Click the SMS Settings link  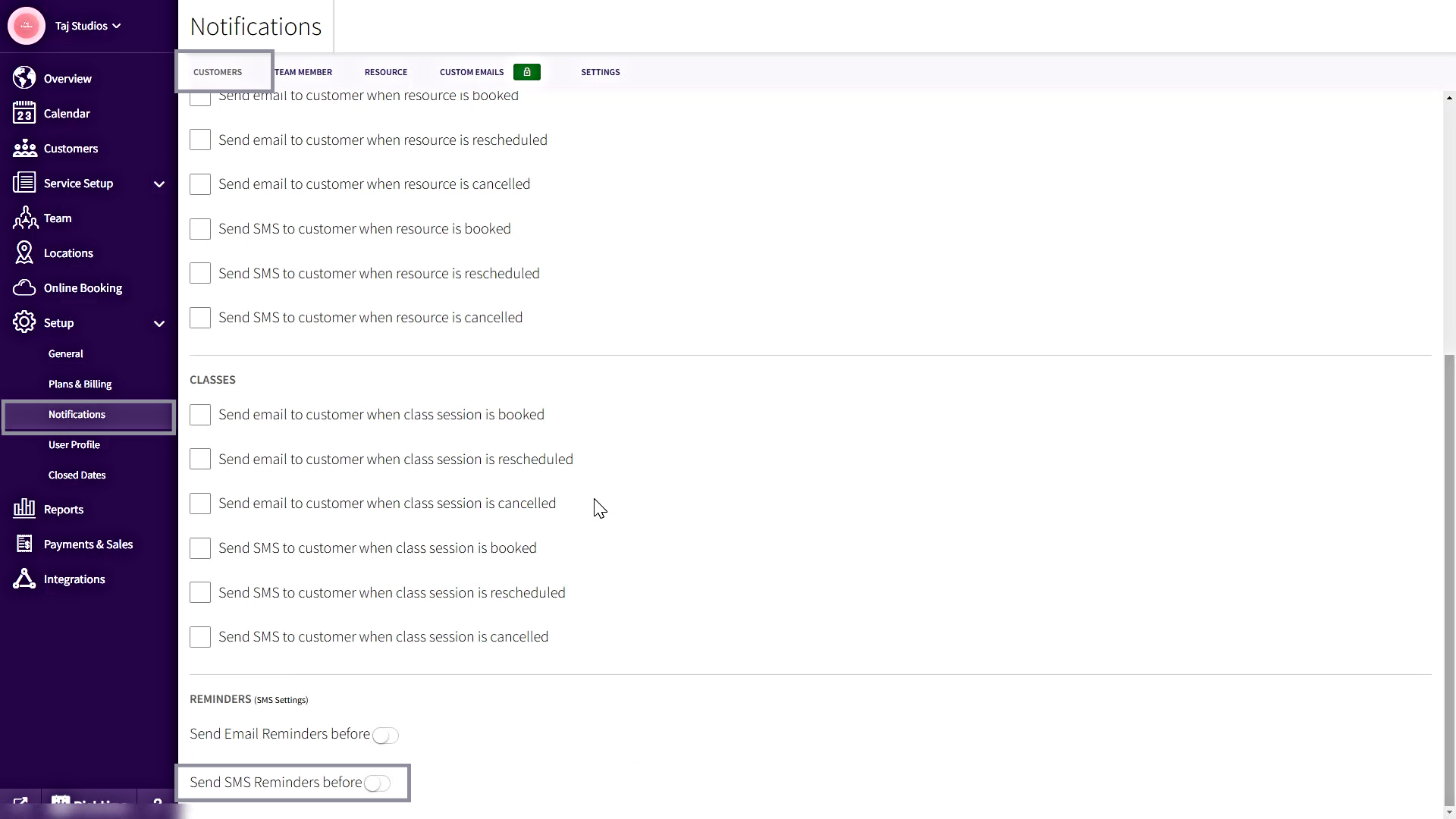281,700
